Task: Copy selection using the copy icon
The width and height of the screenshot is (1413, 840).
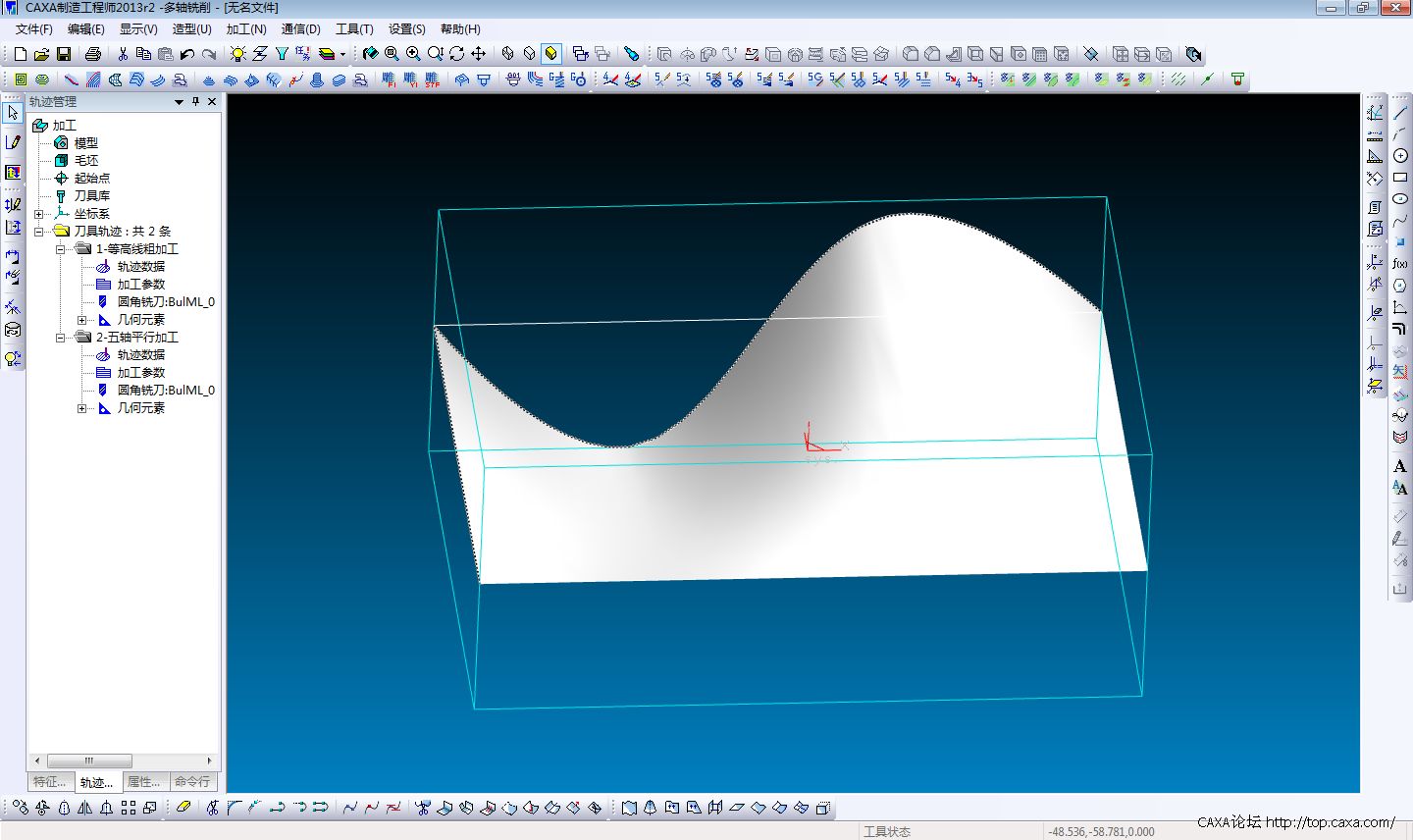Action: click(144, 54)
